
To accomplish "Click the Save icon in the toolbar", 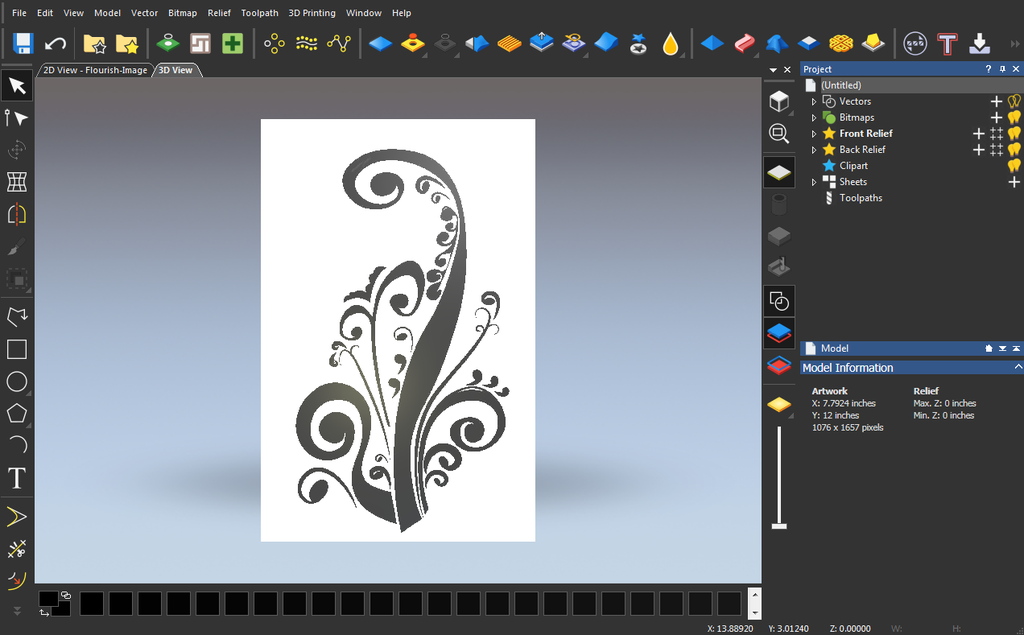I will 20,43.
